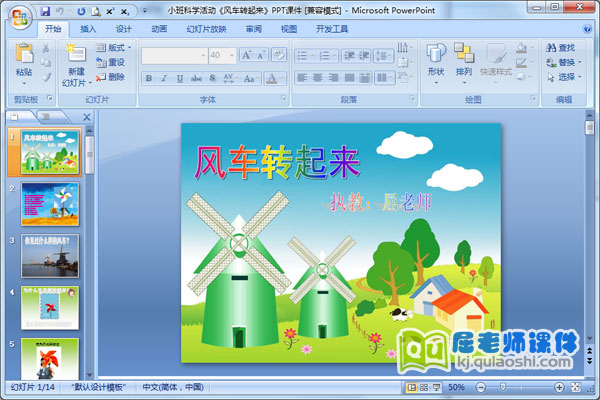Open the columns dropdown
This screenshot has height=400, width=600.
385,78
